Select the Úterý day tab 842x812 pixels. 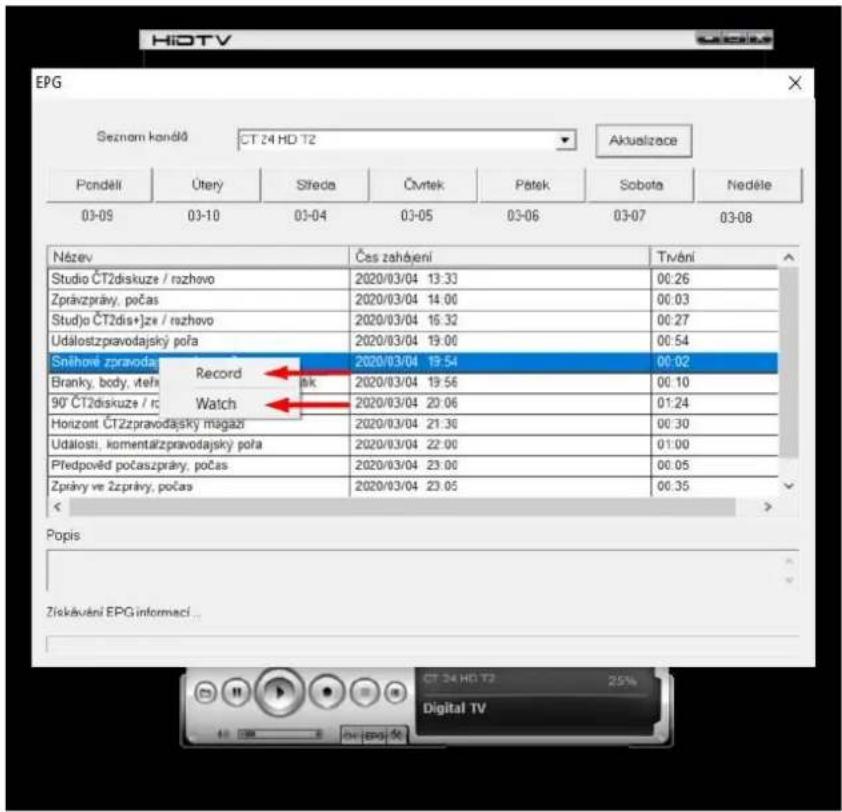tap(207, 185)
